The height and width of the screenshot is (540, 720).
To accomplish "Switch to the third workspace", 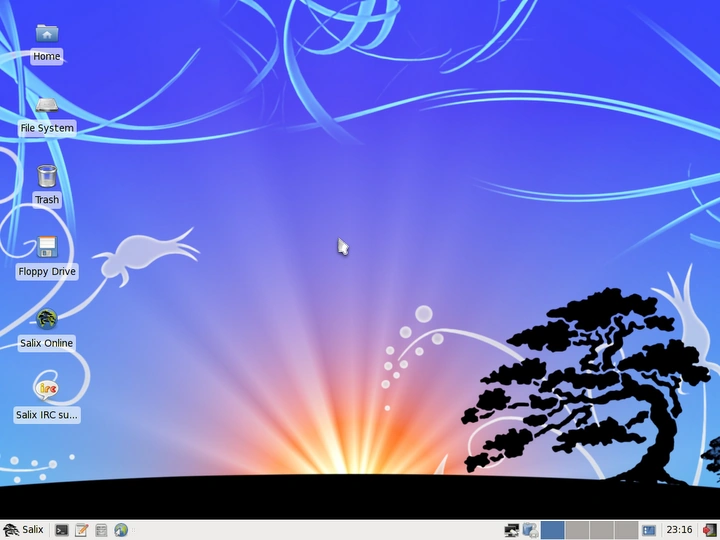I will point(602,530).
